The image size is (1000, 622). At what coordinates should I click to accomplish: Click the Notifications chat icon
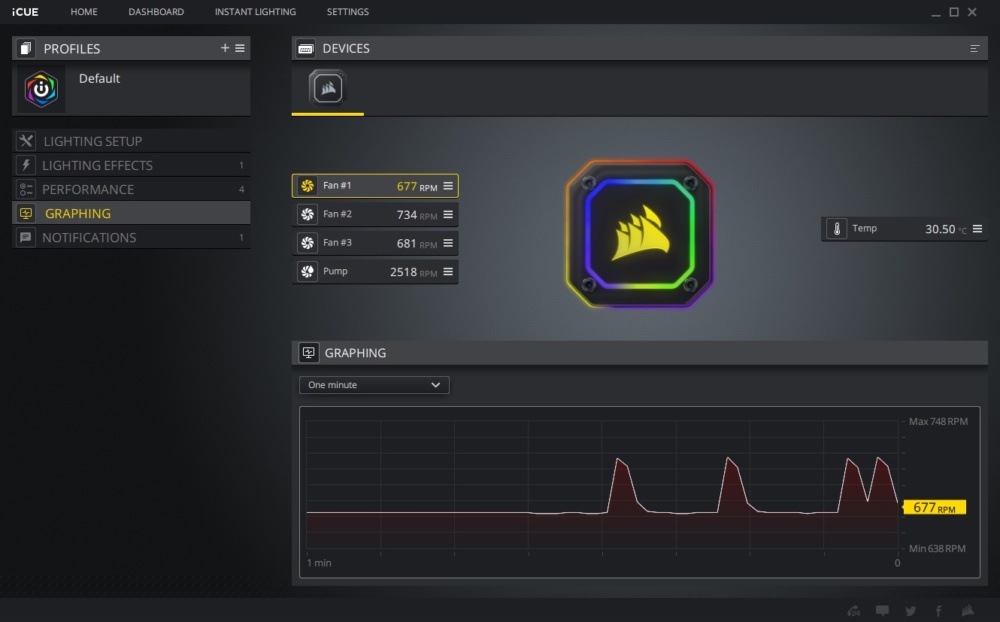pyautogui.click(x=26, y=237)
